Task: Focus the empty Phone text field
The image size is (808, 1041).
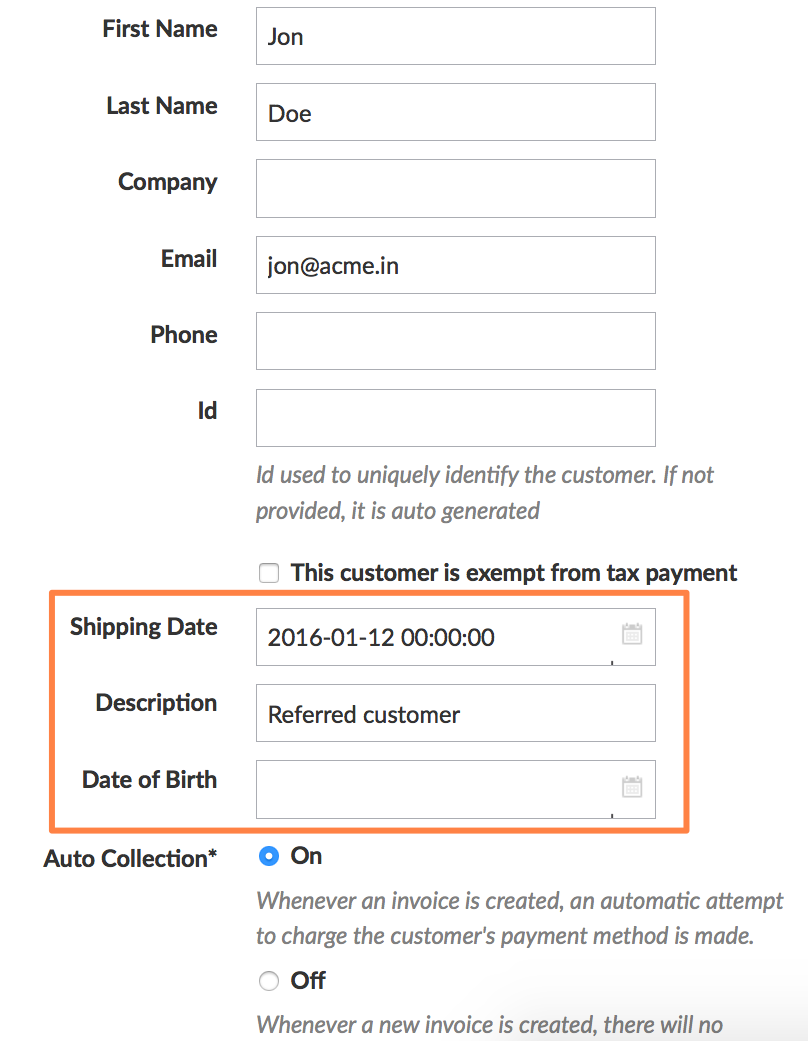Action: pyautogui.click(x=455, y=341)
